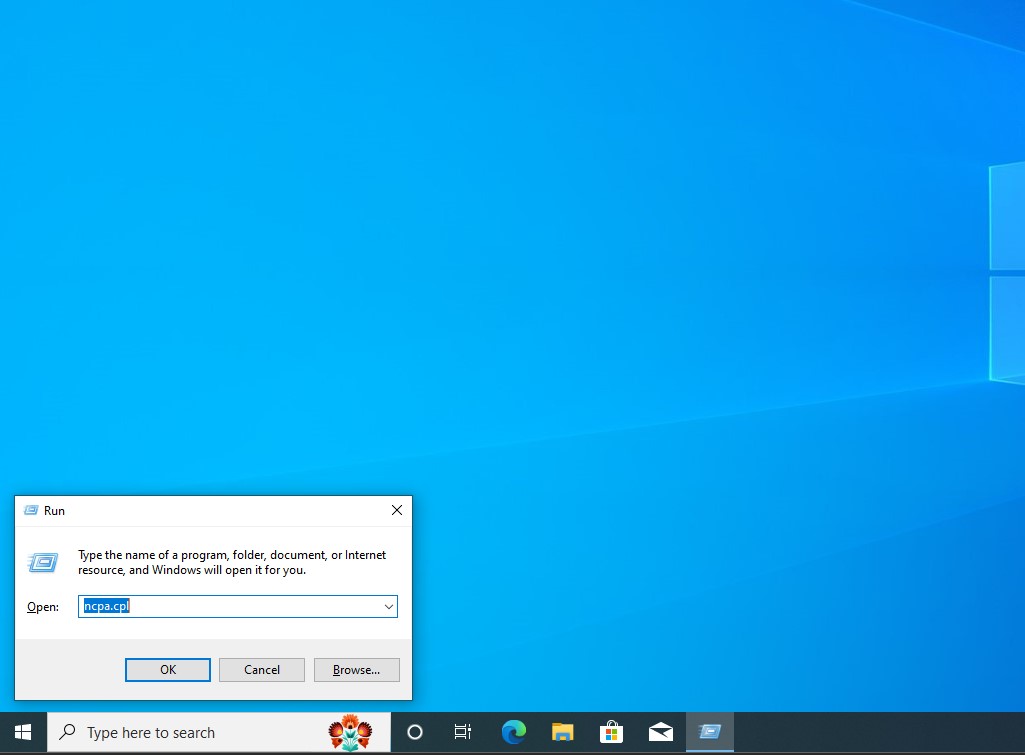Click the Cortana circle icon

coord(414,732)
